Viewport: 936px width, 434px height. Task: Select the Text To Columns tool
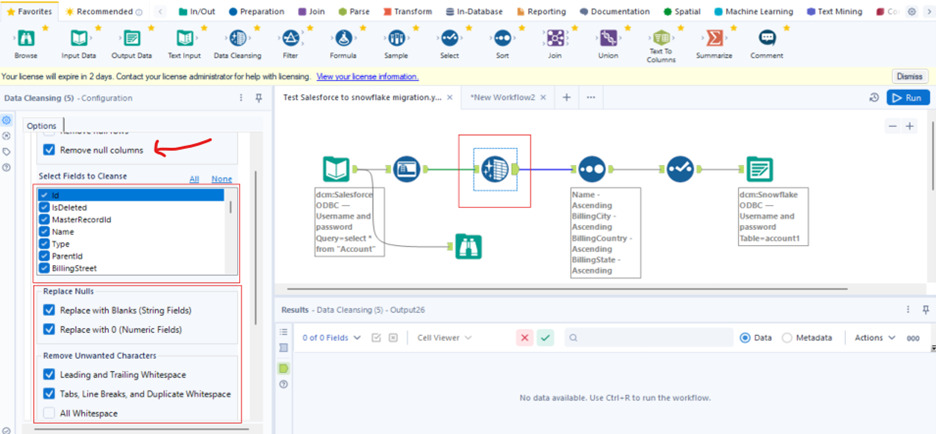661,39
